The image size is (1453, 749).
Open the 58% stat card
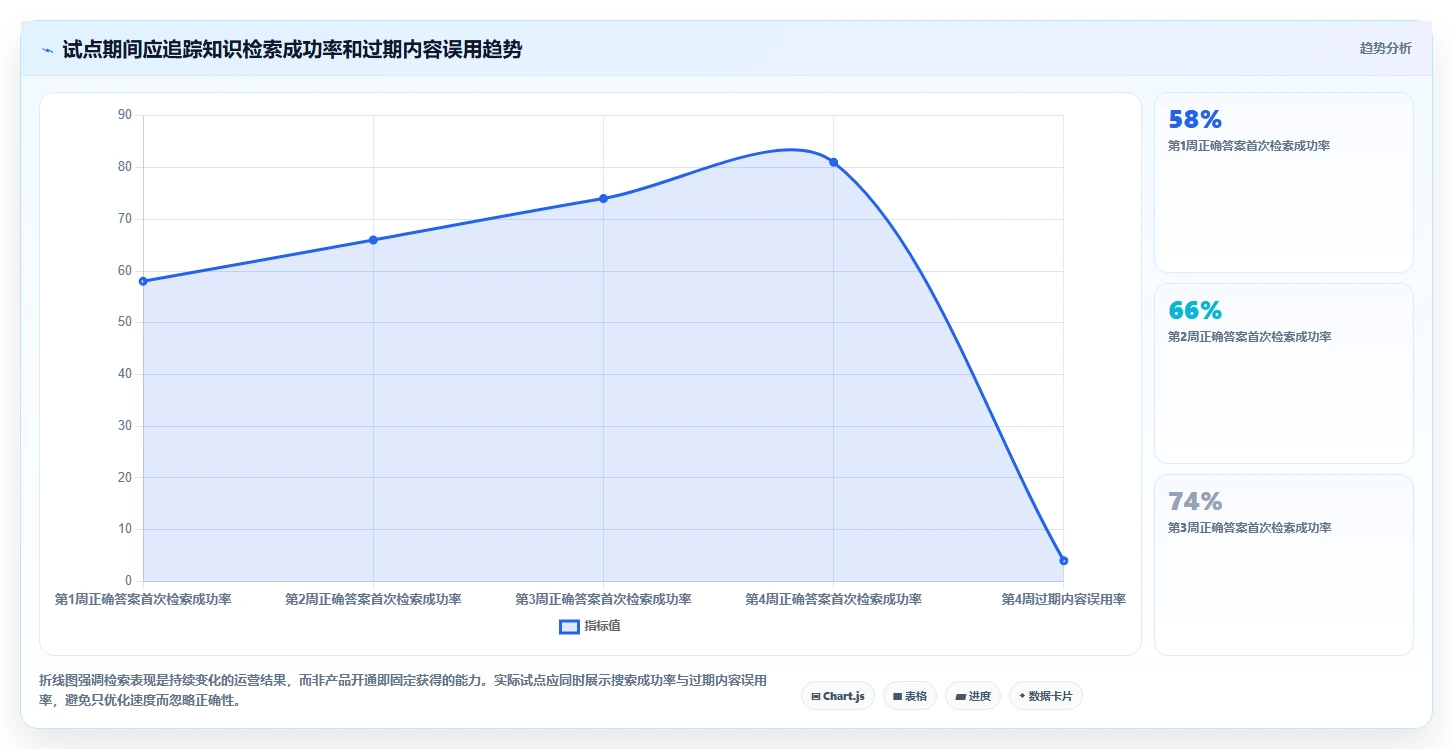(1284, 182)
